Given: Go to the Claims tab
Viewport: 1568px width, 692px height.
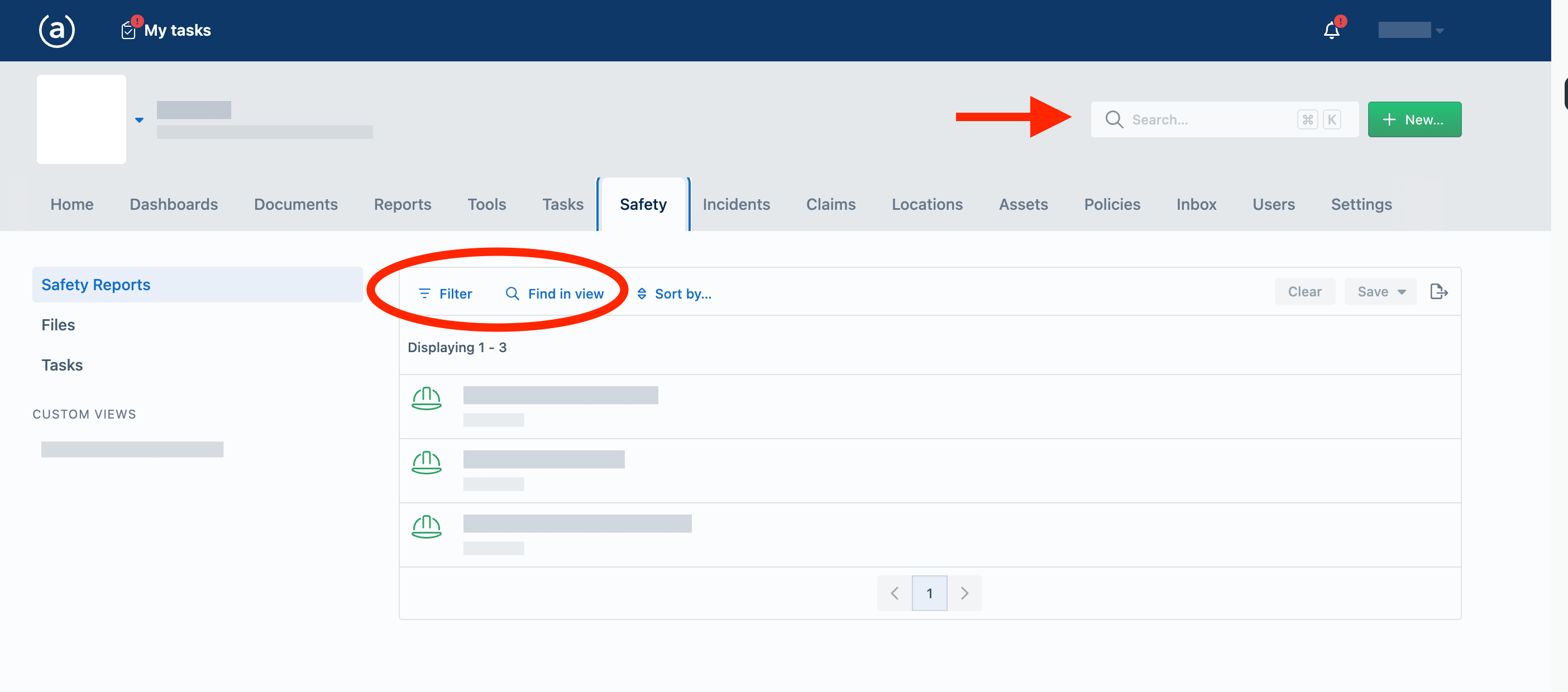Looking at the screenshot, I should (x=830, y=204).
